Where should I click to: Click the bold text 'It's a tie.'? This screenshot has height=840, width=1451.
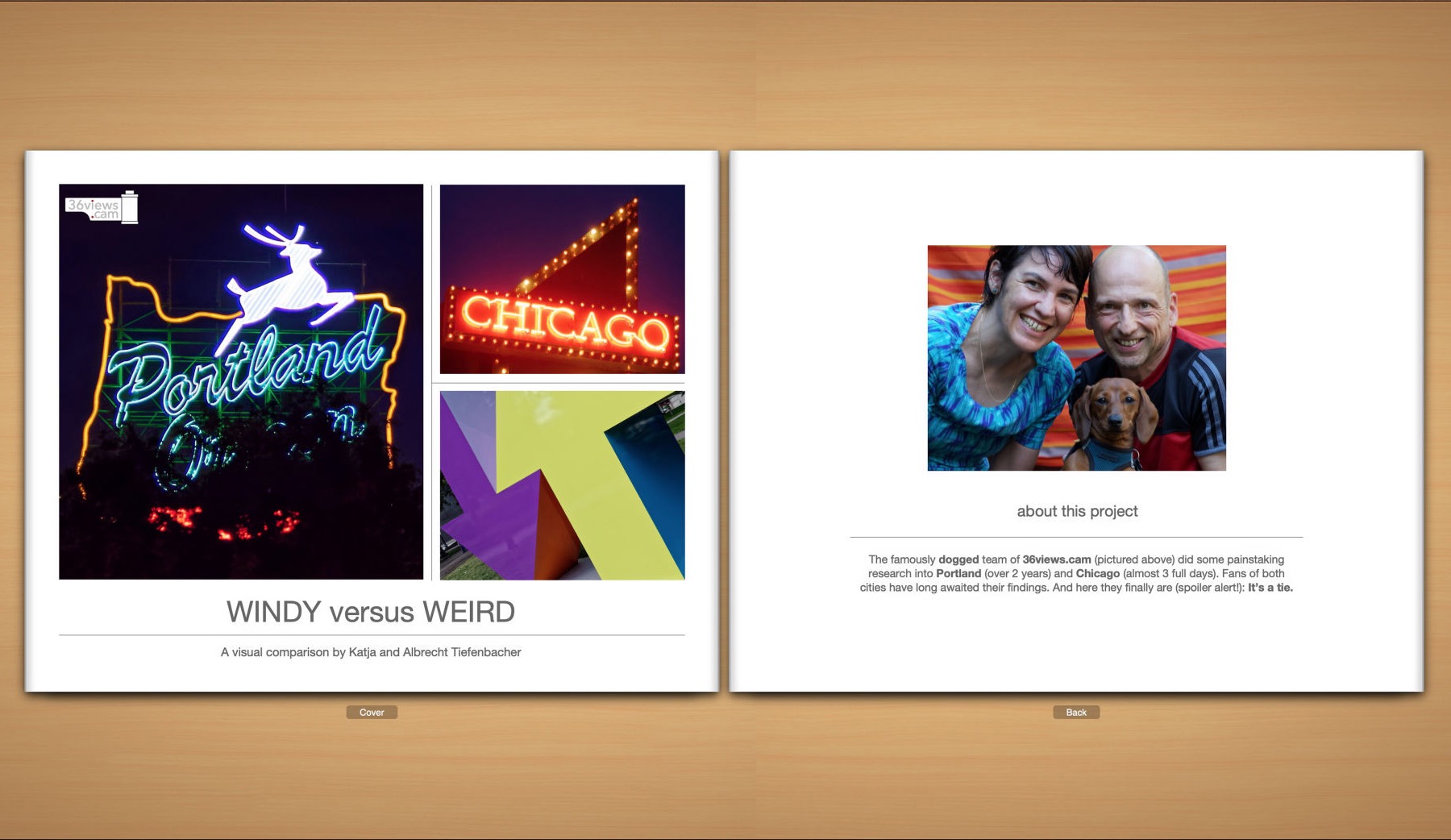(1270, 588)
